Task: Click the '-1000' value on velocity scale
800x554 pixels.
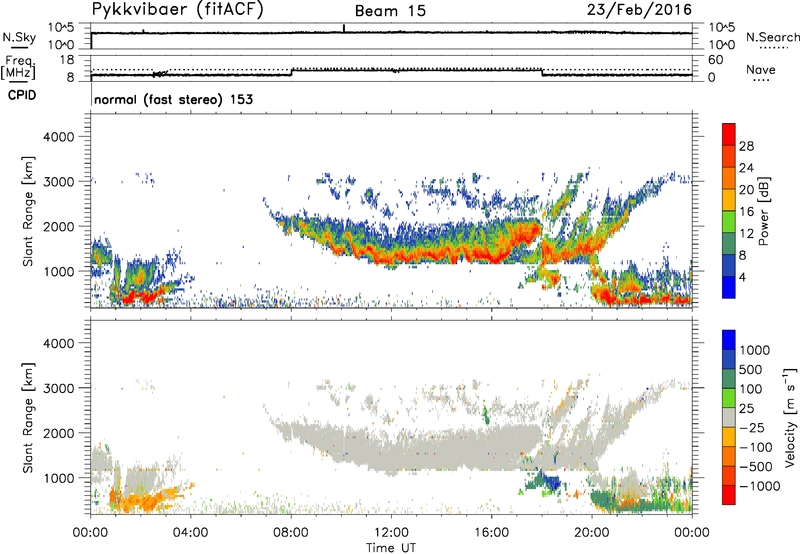Action: pos(760,486)
